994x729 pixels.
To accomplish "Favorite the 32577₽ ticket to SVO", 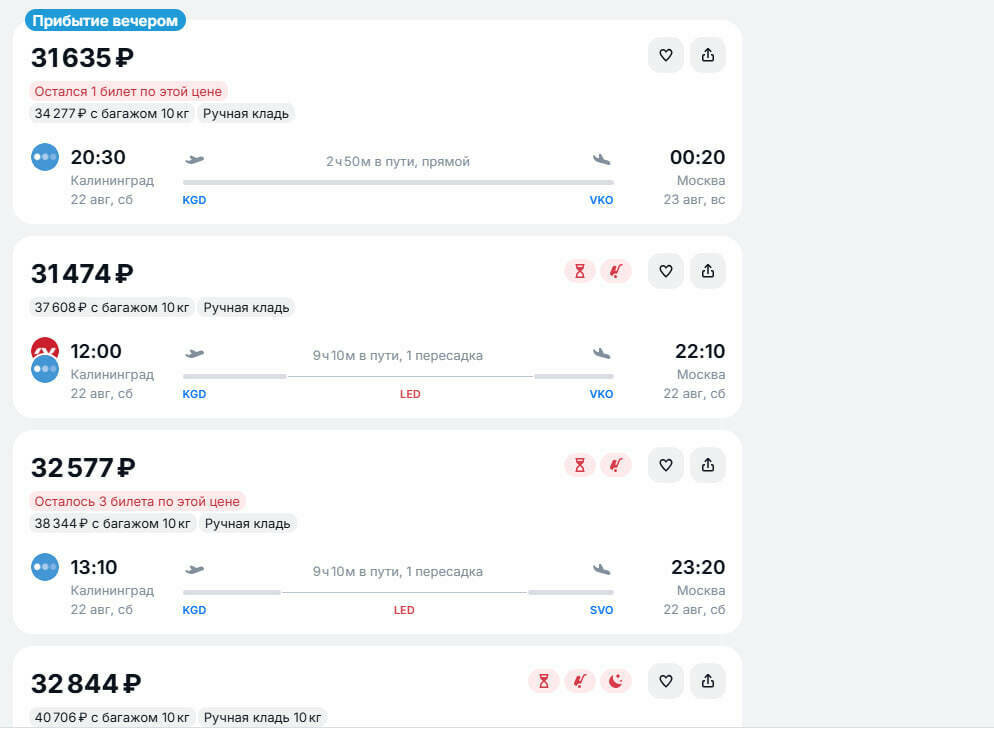I will (x=666, y=465).
